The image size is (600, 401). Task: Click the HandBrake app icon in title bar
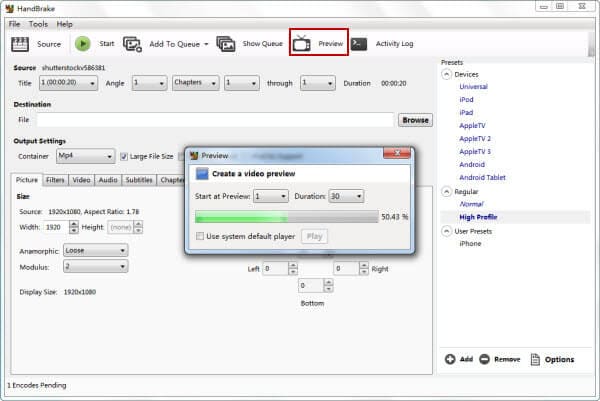click(x=10, y=8)
